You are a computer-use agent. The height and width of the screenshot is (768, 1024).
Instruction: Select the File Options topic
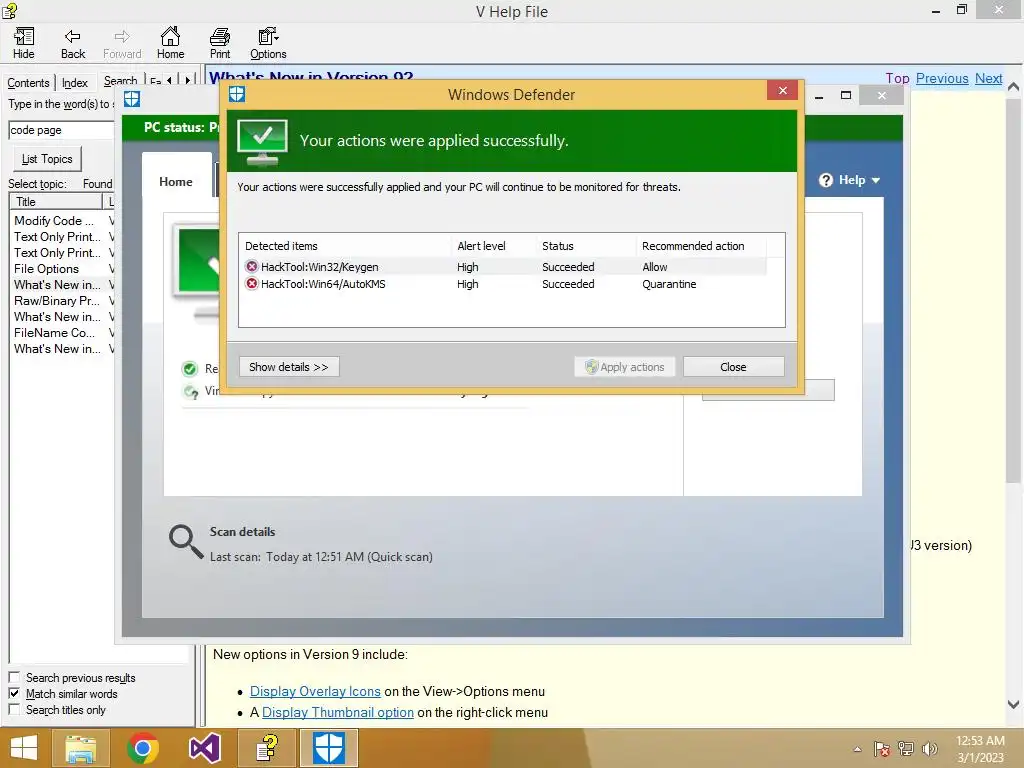(46, 268)
